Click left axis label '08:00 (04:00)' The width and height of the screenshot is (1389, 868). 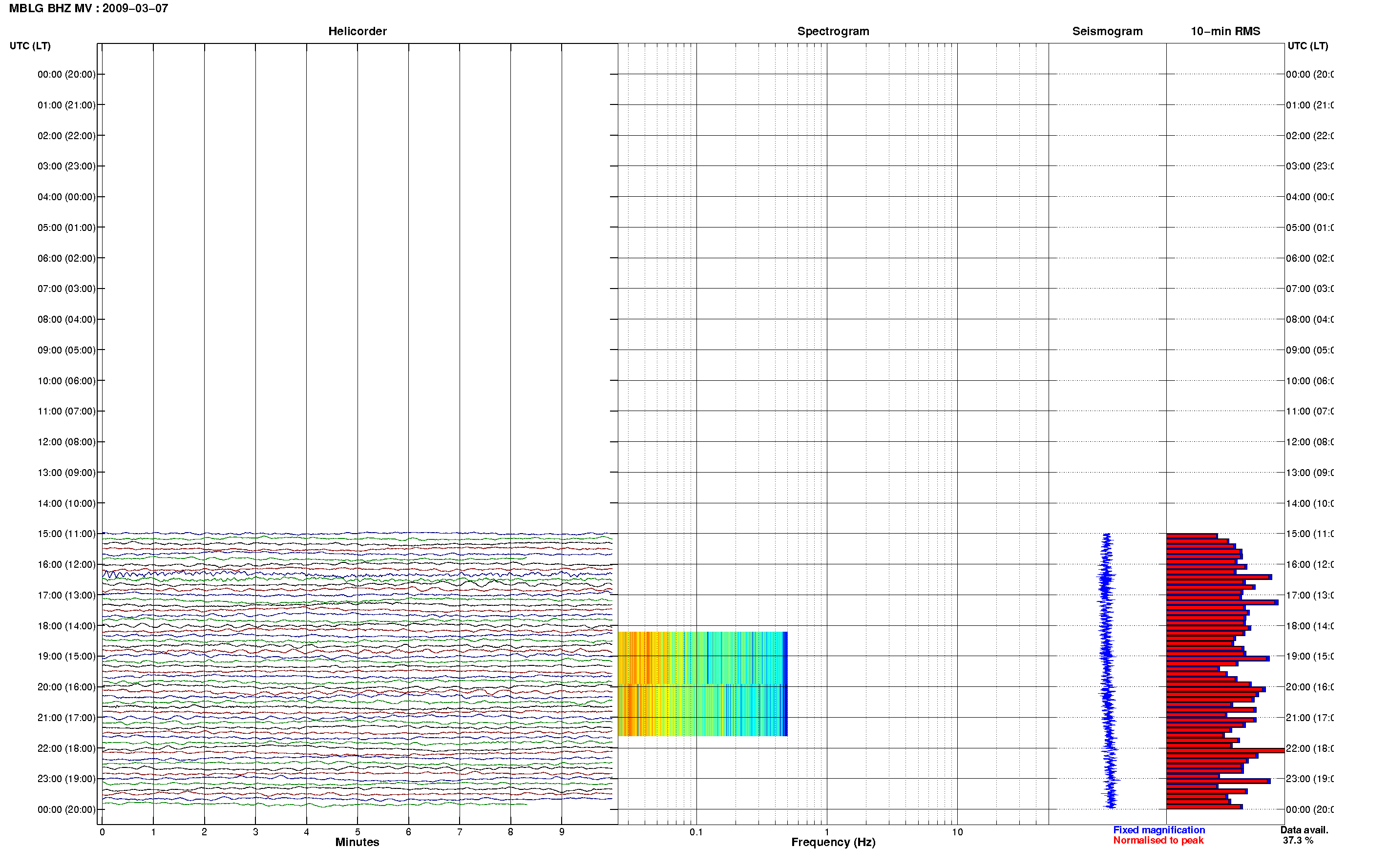[x=66, y=319]
